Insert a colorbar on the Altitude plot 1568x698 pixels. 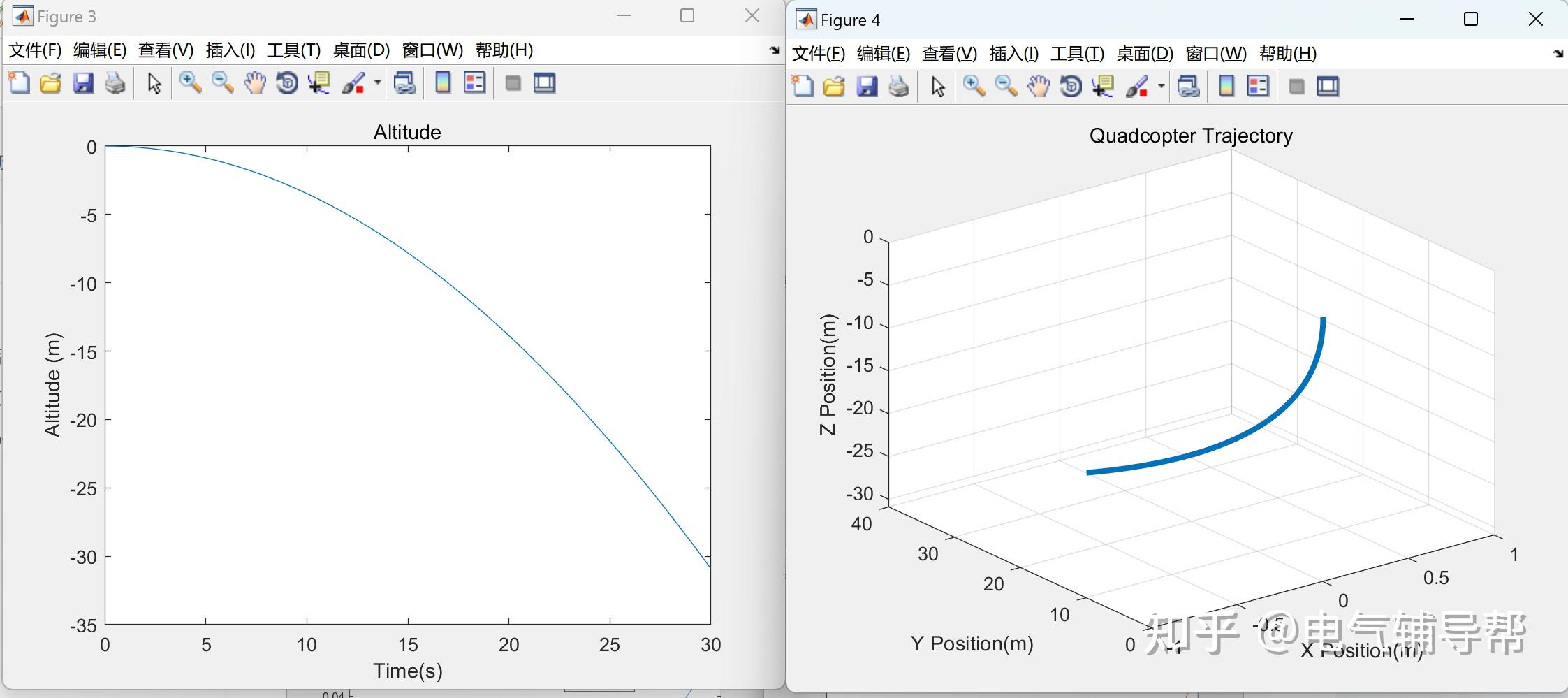tap(442, 83)
